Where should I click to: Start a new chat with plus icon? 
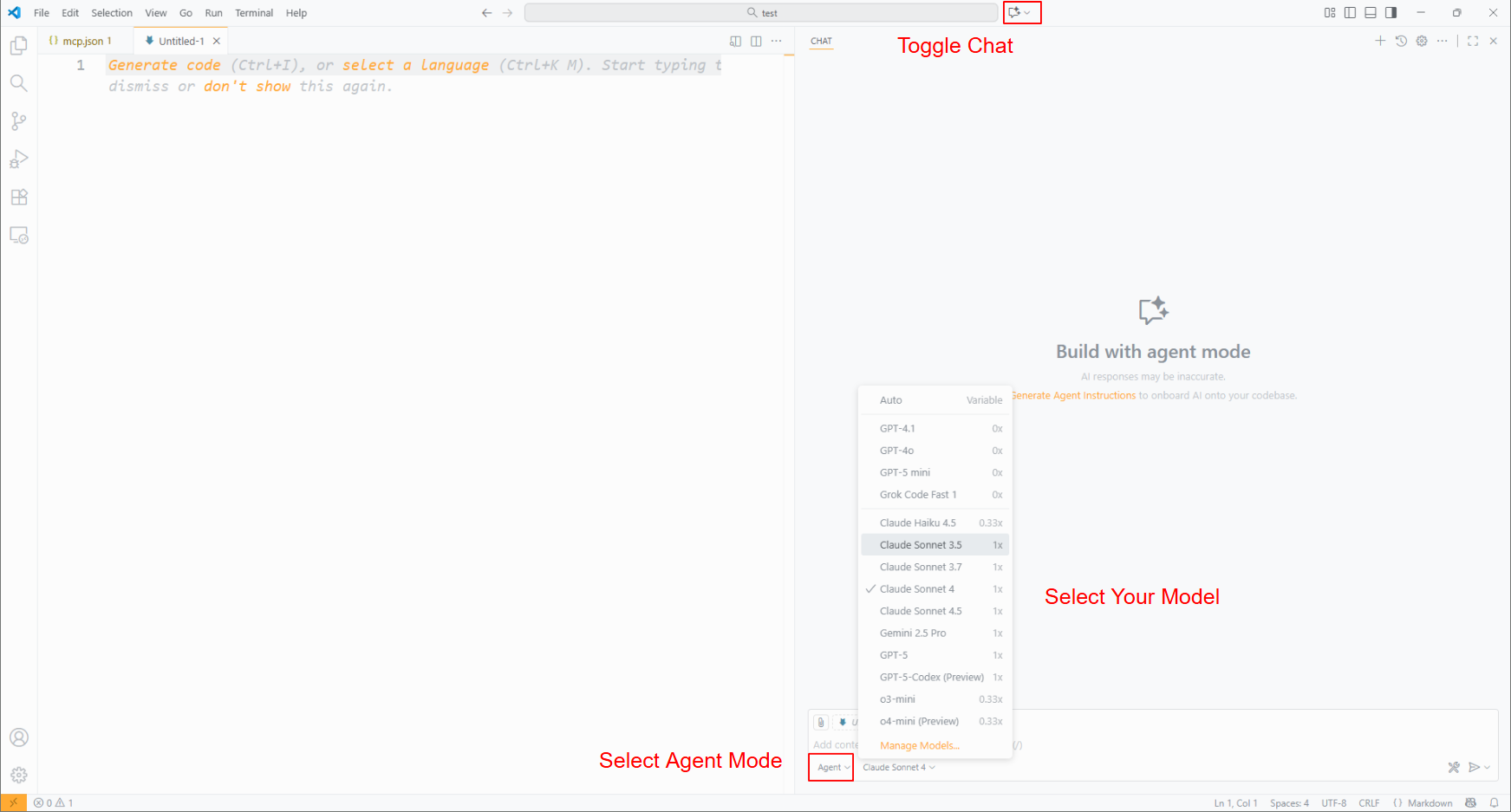pyautogui.click(x=1380, y=41)
